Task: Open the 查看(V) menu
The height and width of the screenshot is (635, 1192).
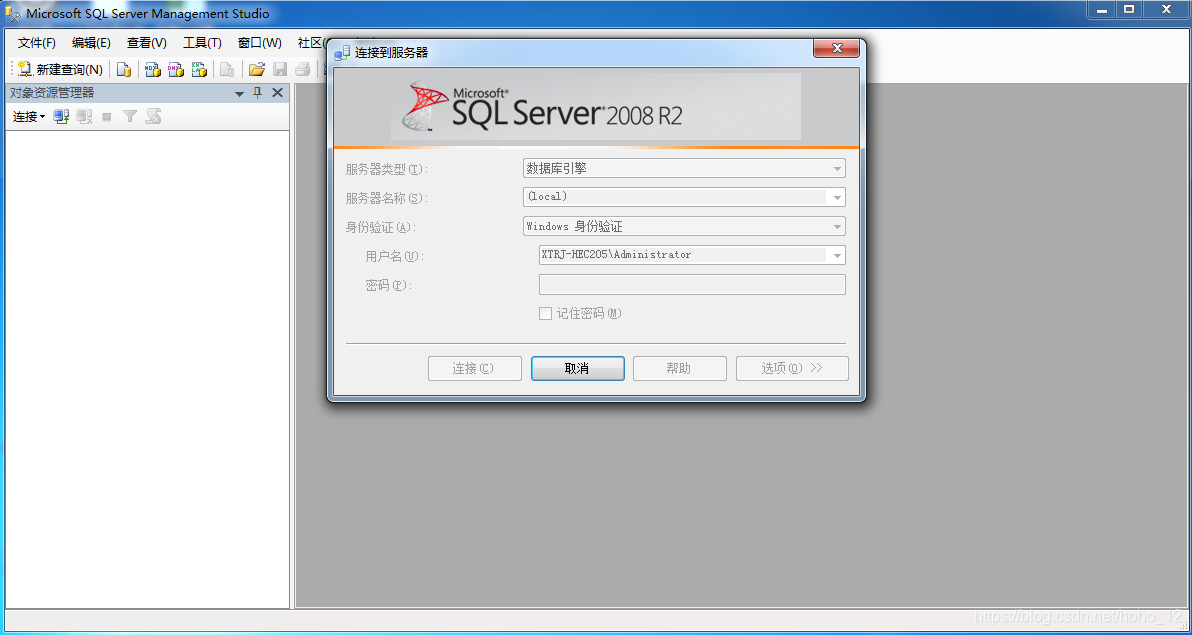Action: click(147, 43)
